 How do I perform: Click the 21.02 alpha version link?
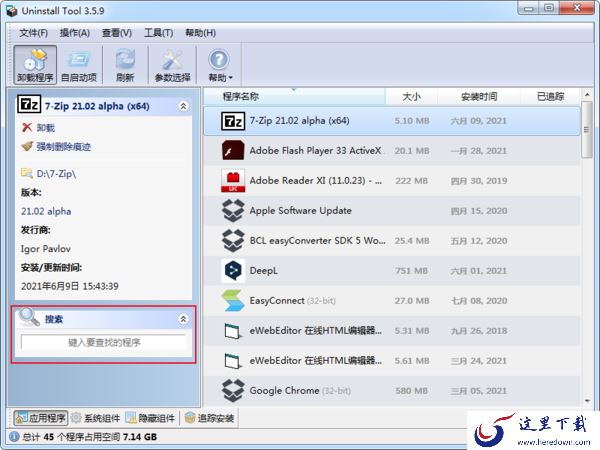[x=46, y=211]
